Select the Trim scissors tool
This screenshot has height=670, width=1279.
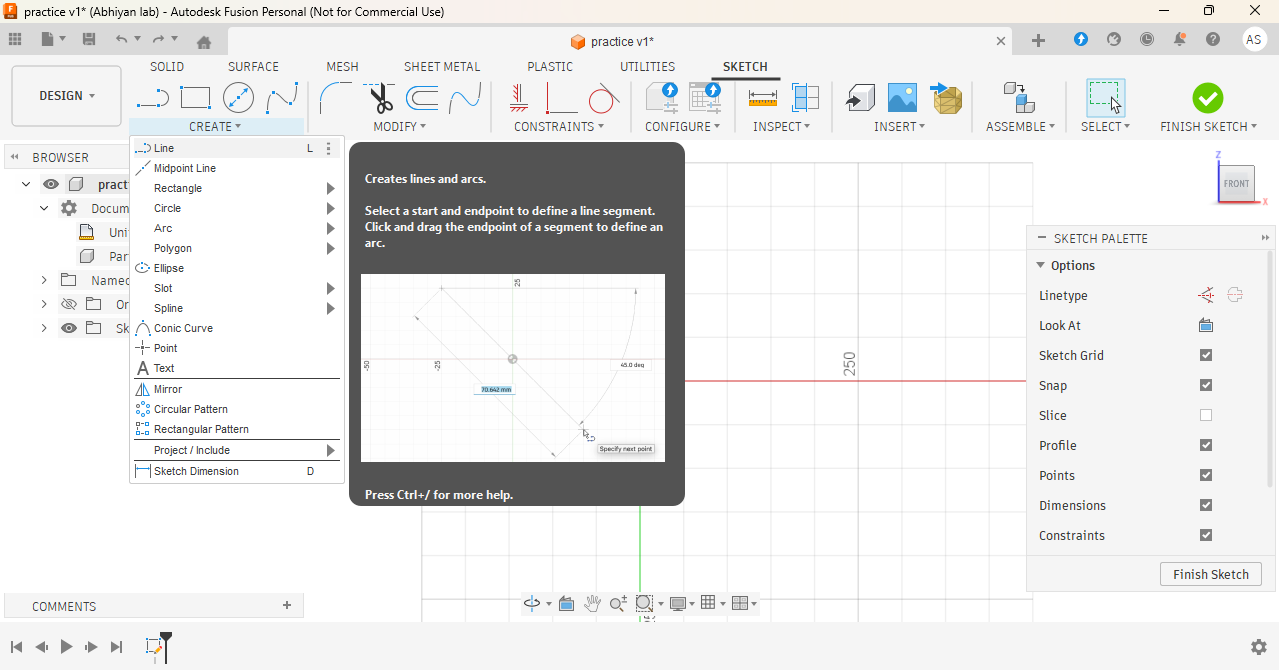[380, 98]
